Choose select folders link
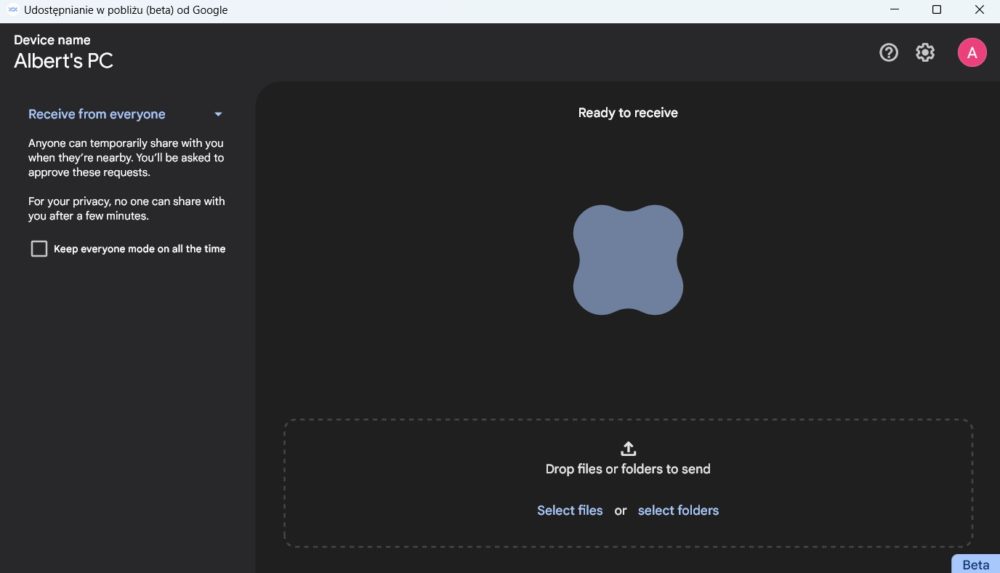Screen dimensions: 1000x573 [678, 510]
